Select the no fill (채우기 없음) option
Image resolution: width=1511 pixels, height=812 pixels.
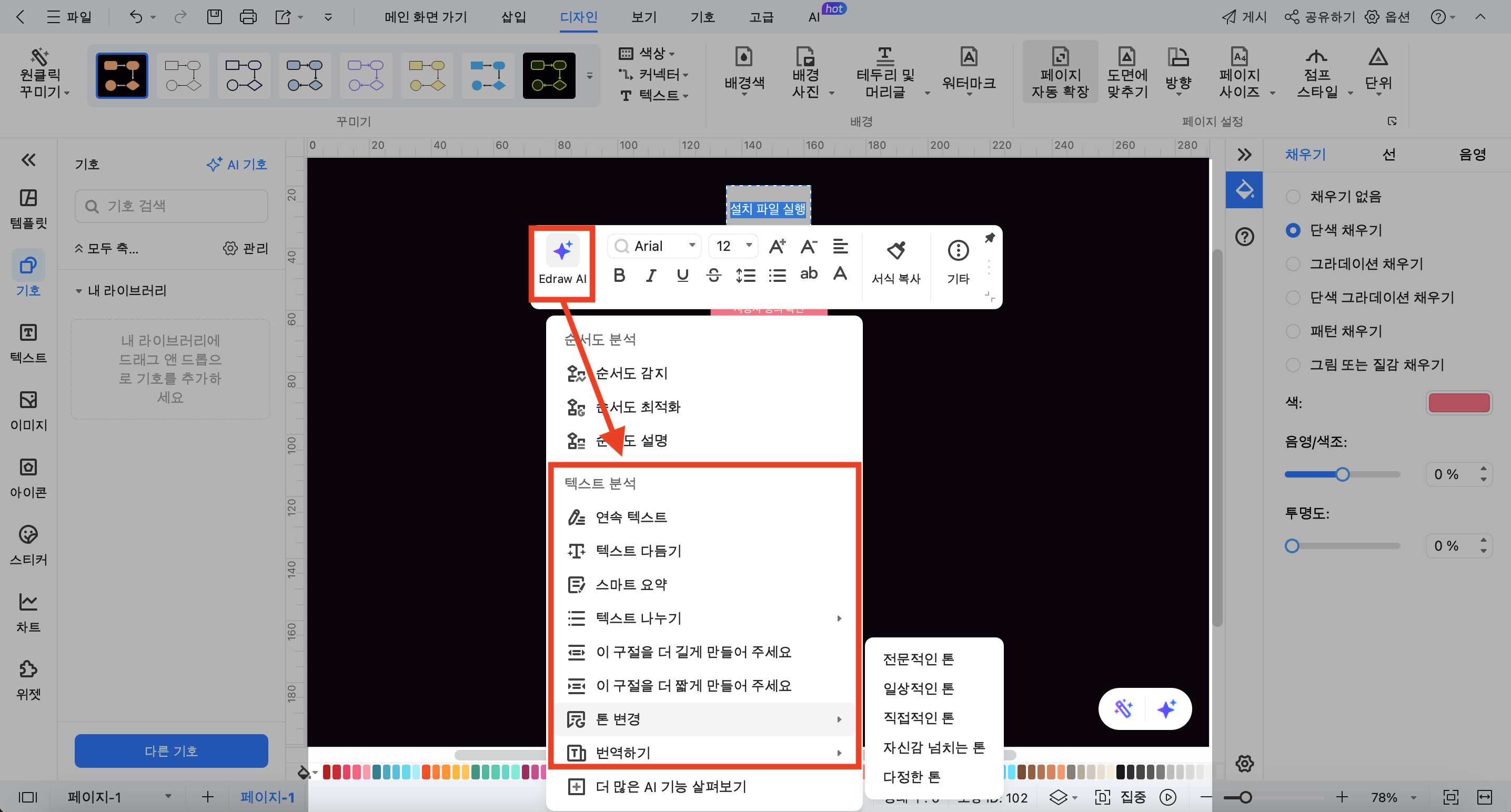(1293, 196)
